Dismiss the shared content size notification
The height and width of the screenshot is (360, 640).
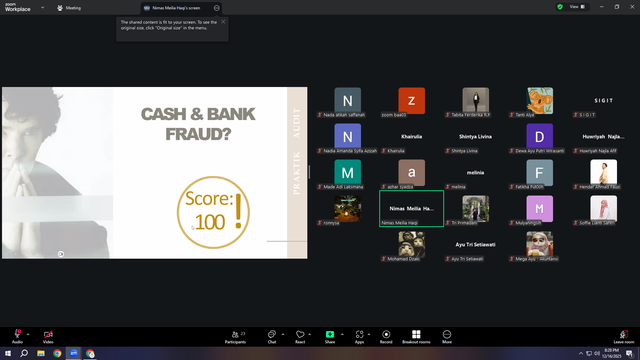pos(223,22)
